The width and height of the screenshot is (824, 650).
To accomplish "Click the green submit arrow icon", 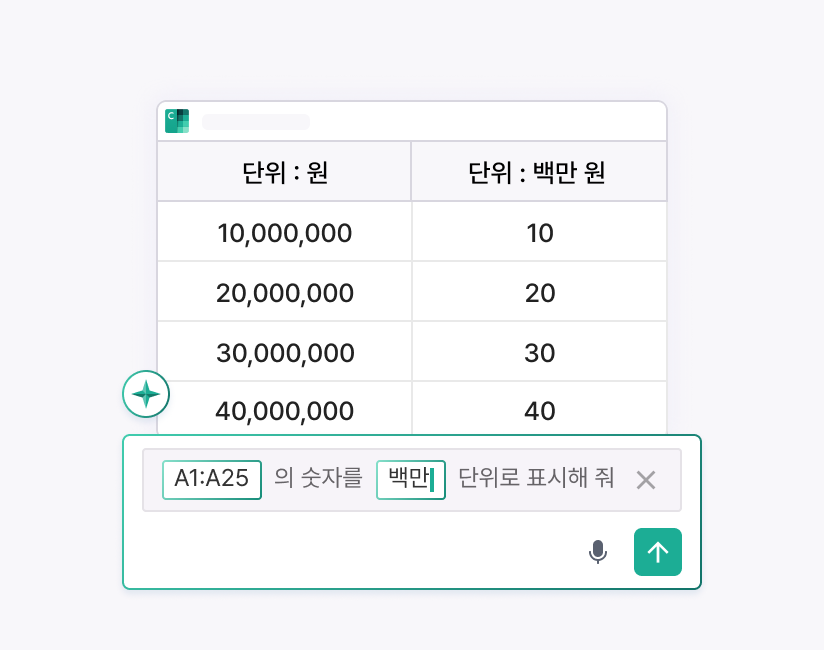I will 658,552.
